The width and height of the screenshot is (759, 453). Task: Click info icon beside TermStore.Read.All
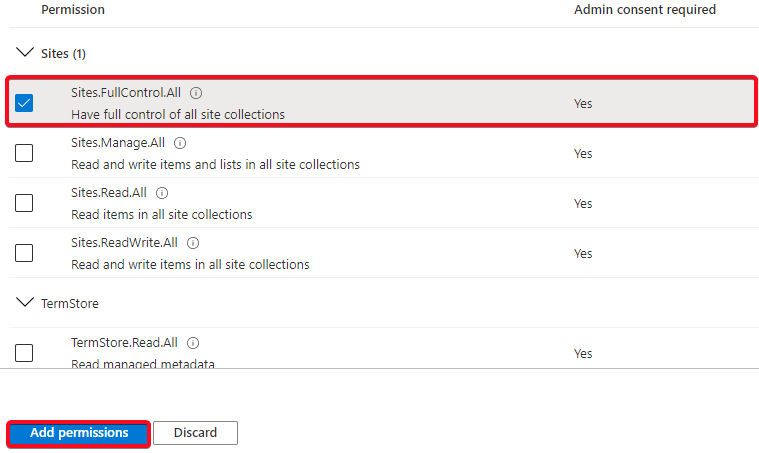tap(193, 343)
